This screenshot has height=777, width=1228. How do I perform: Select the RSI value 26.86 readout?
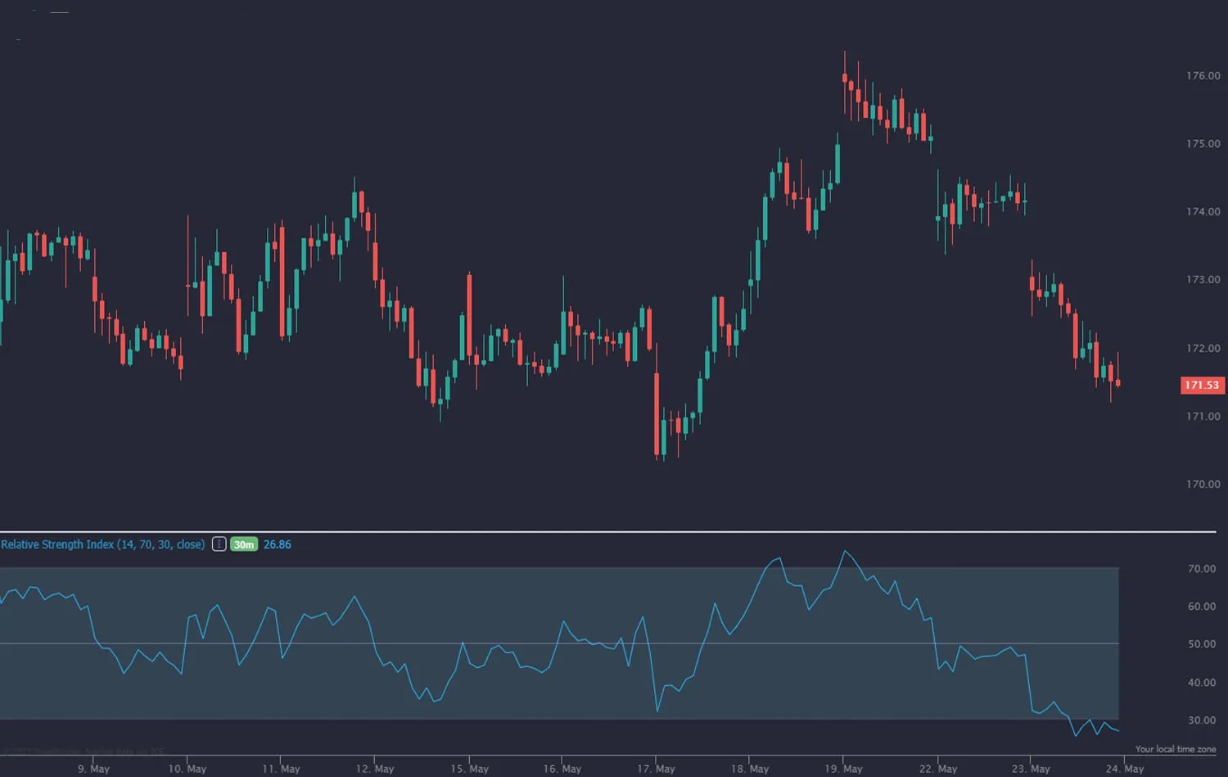(277, 545)
